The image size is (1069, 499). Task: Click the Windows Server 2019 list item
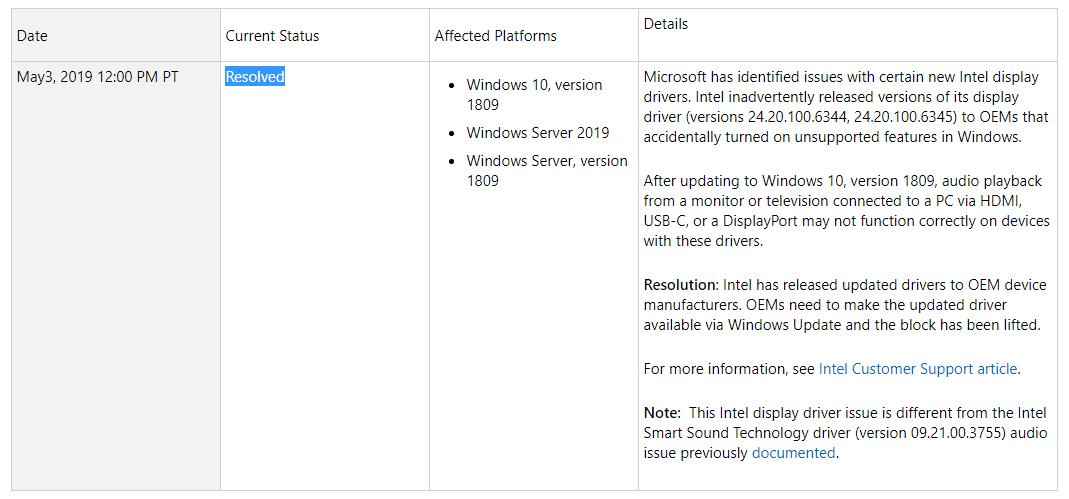[538, 133]
